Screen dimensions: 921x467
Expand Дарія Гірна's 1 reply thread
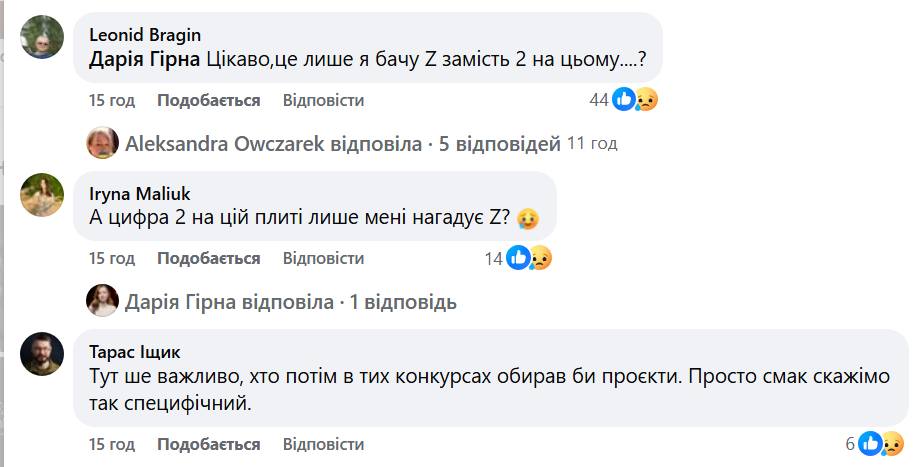click(290, 302)
